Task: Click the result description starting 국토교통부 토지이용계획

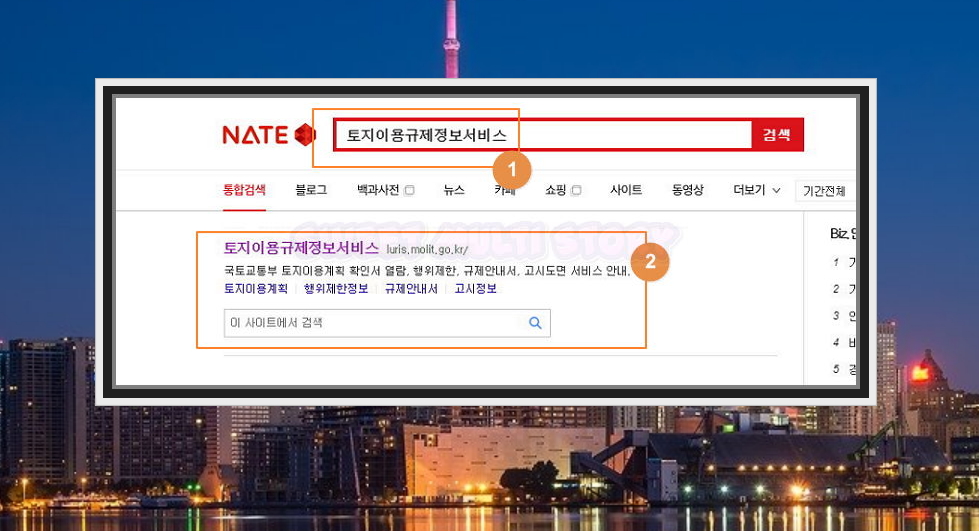Action: pos(427,270)
